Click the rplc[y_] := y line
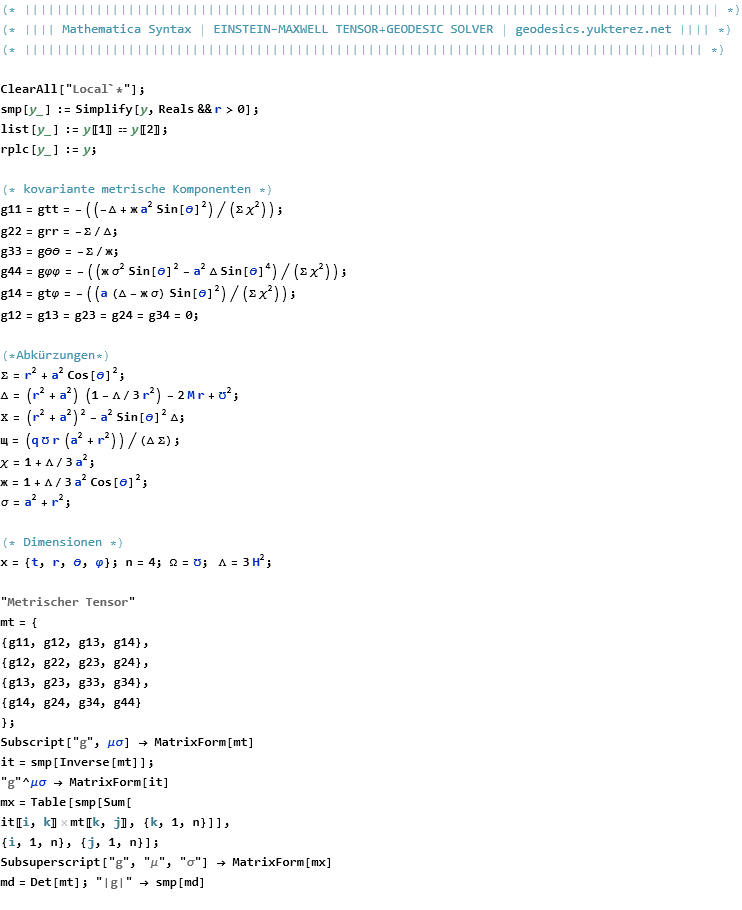This screenshot has width=742, height=910. [x=48, y=149]
